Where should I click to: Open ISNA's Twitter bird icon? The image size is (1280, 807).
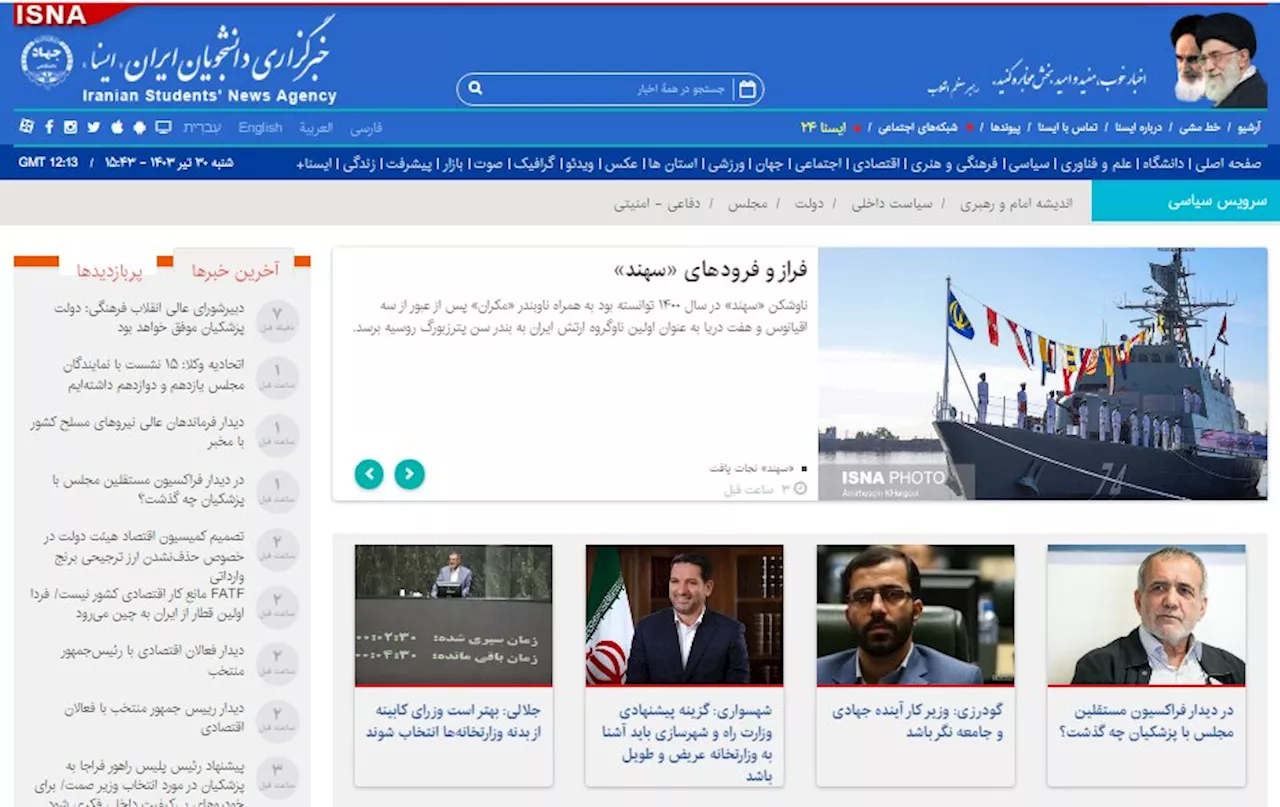[x=94, y=127]
